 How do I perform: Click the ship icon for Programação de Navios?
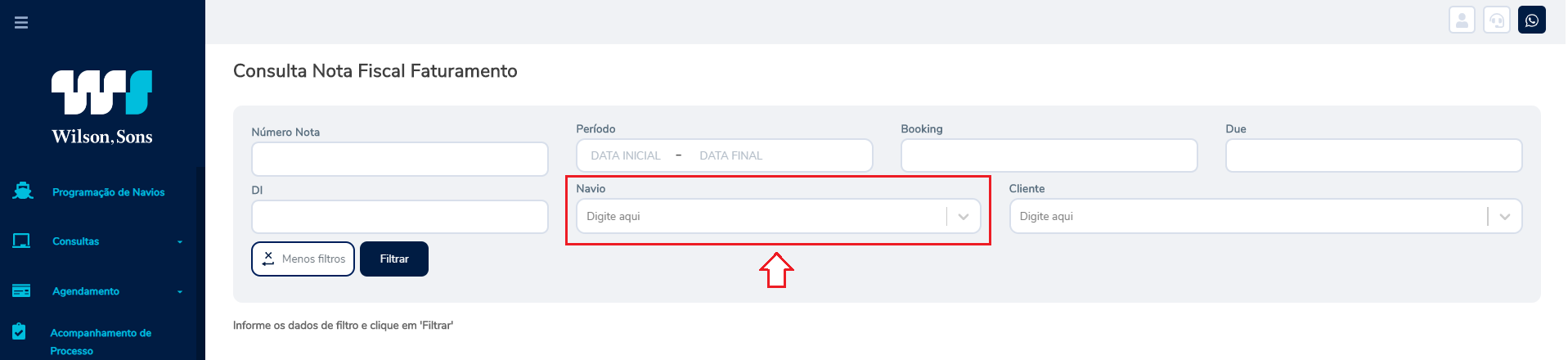[23, 191]
